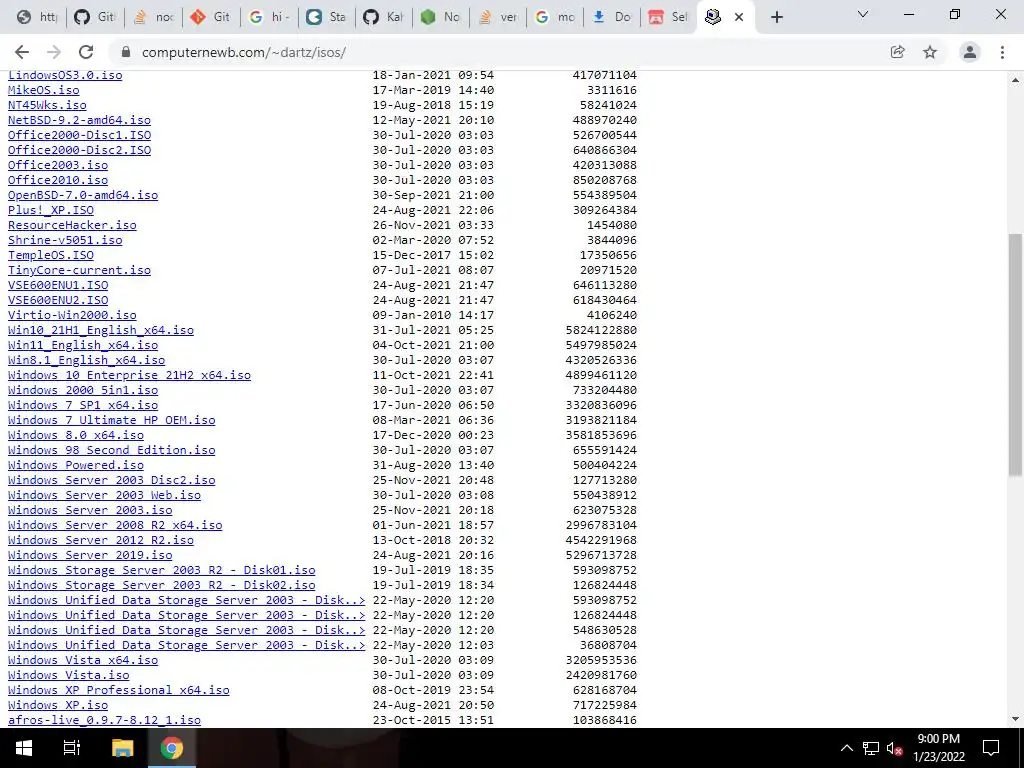Switch to the 'Sta' tab
This screenshot has height=768, width=1024.
click(326, 17)
